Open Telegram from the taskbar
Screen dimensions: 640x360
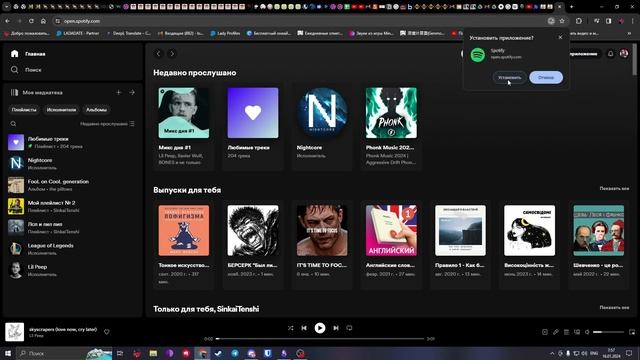click(235, 353)
